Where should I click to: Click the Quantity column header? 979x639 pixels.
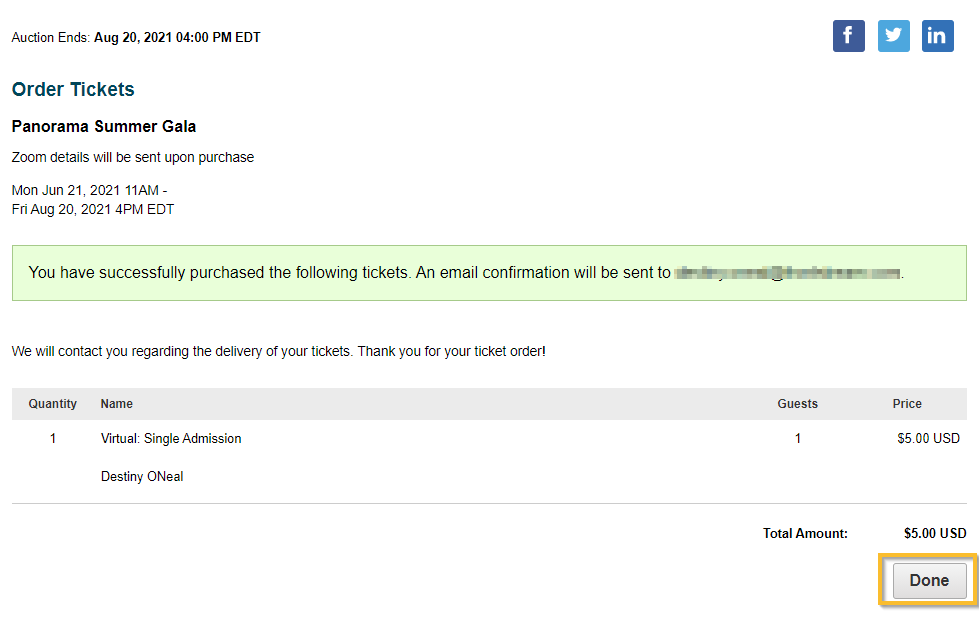pyautogui.click(x=52, y=404)
